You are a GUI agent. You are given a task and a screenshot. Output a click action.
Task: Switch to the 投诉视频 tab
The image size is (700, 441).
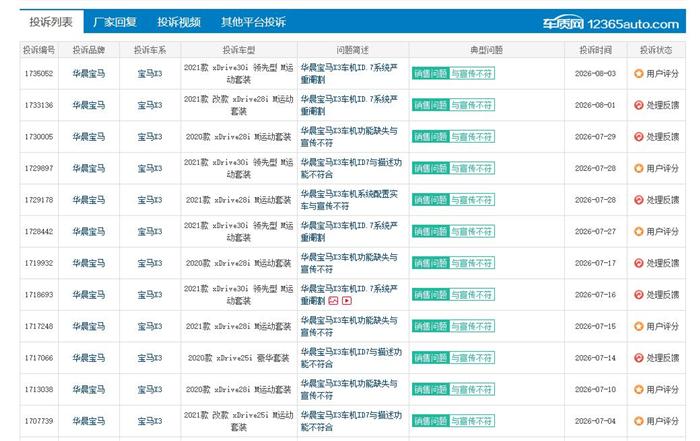[x=179, y=22]
